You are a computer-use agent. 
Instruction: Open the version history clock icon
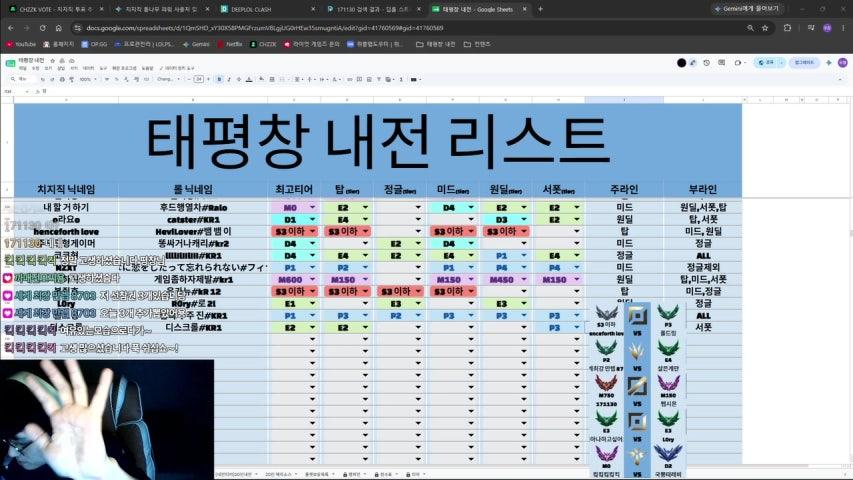click(x=707, y=63)
